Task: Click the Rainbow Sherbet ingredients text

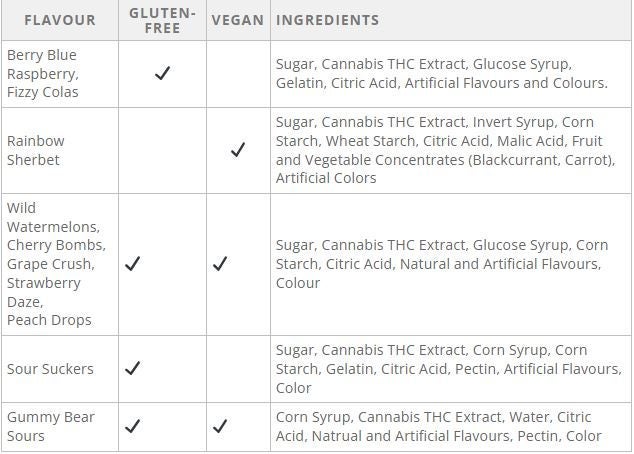Action: pos(445,150)
